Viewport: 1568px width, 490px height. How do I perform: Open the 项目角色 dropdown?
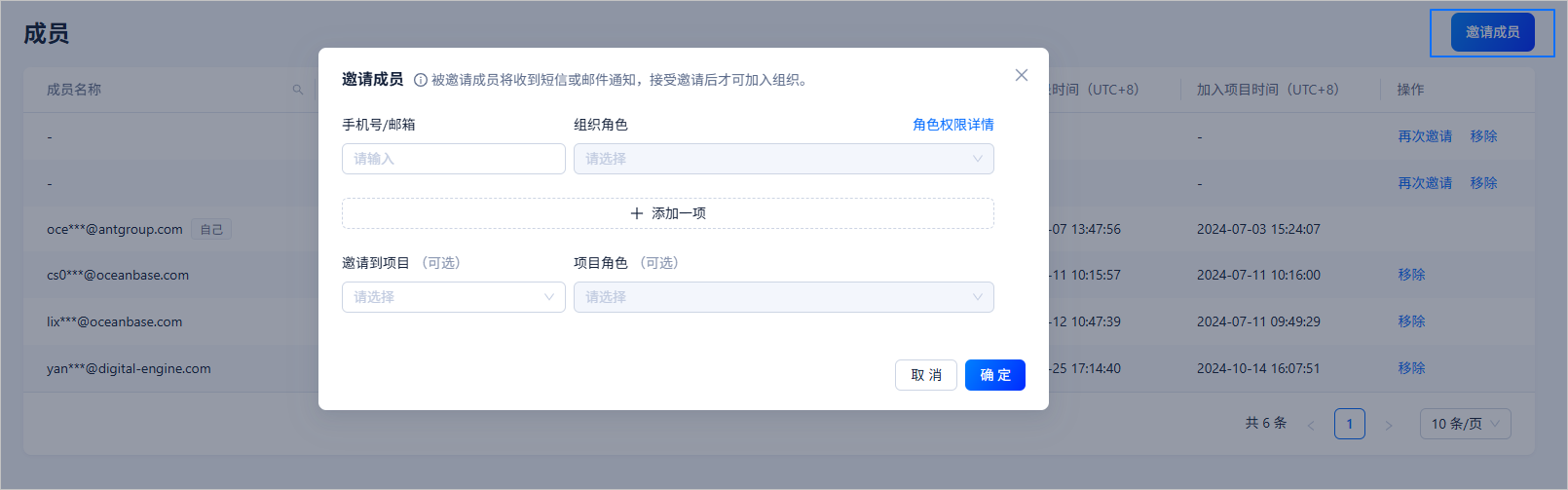(x=784, y=297)
